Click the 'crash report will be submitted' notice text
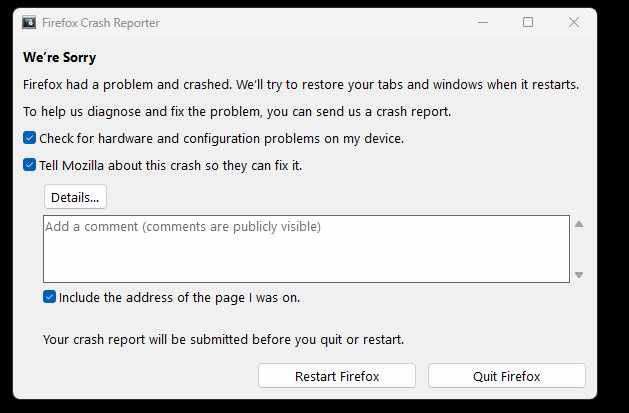The height and width of the screenshot is (413, 629). point(223,339)
